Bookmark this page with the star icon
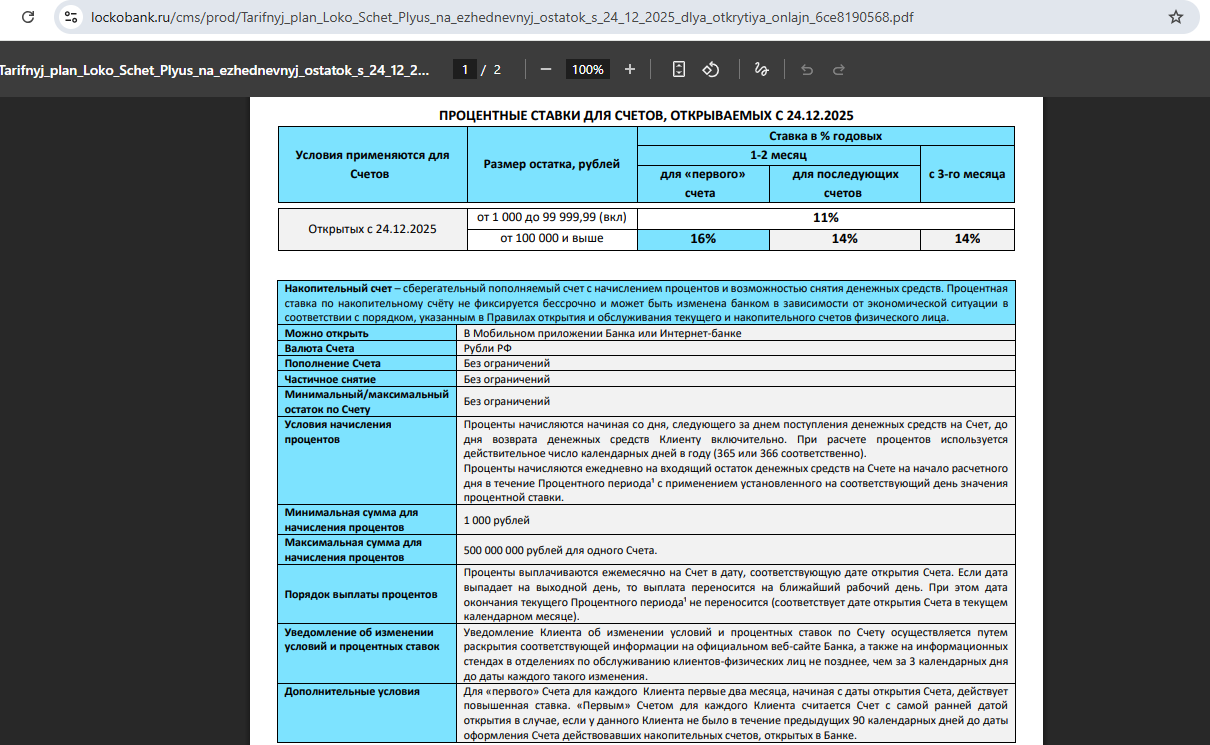Screen dimensions: 1210x745 (x=1176, y=17)
